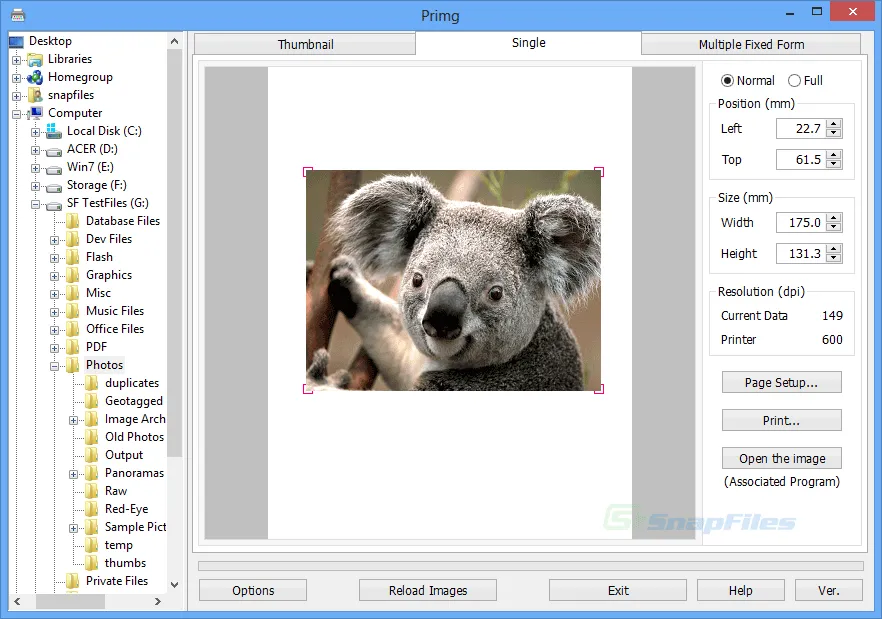Viewport: 882px width, 619px height.
Task: Click the Computer icon in tree
Action: (x=35, y=113)
